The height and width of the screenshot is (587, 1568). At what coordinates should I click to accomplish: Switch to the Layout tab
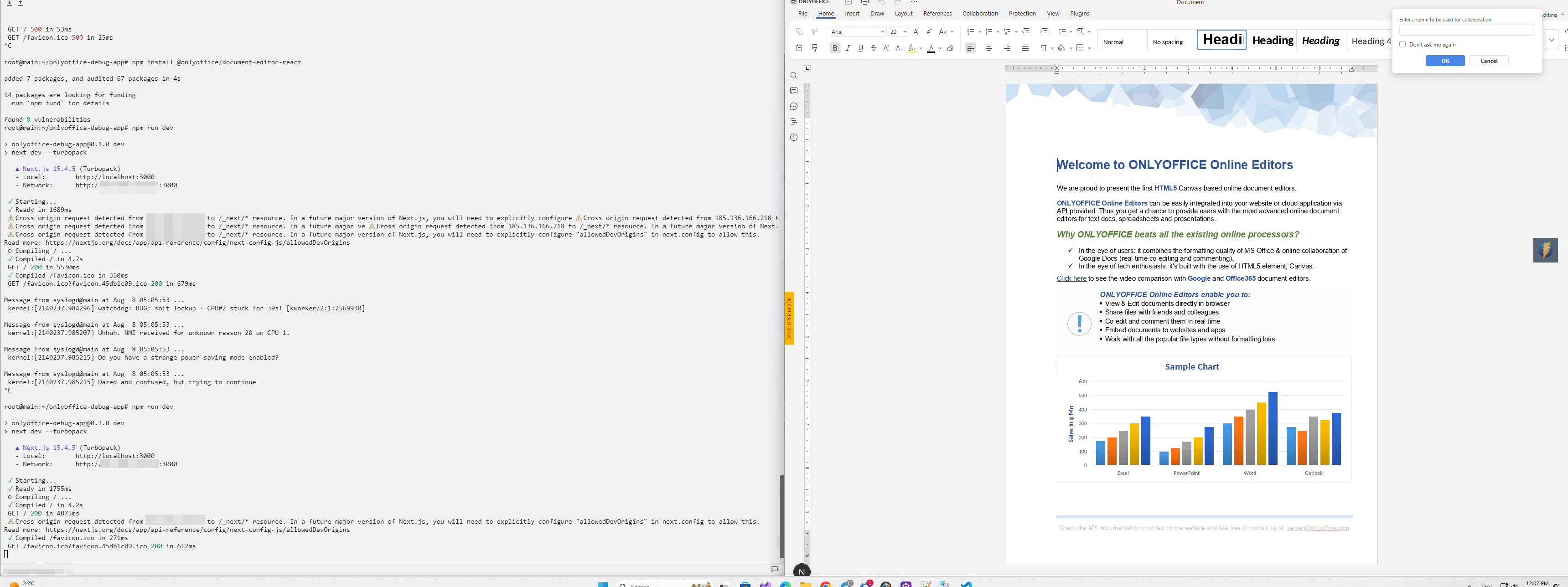[903, 13]
